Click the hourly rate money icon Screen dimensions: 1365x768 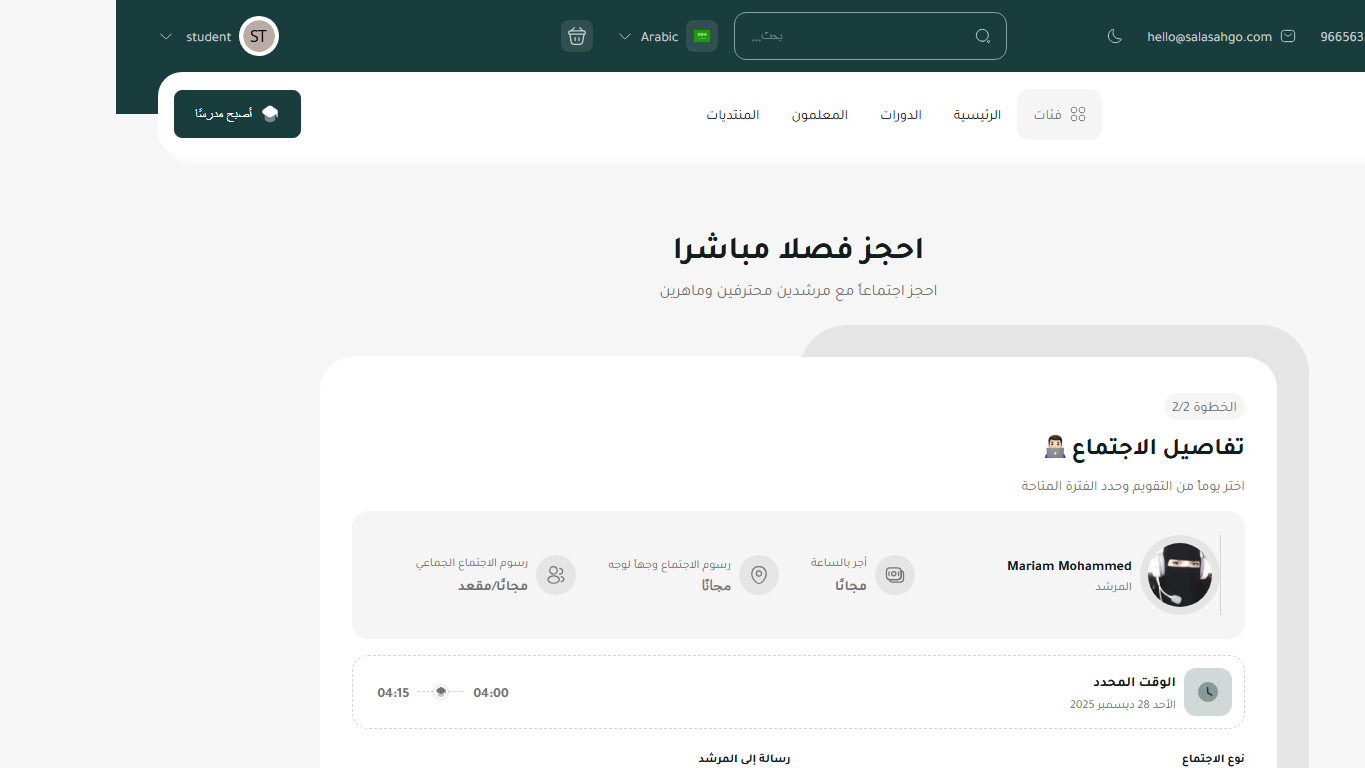[895, 575]
